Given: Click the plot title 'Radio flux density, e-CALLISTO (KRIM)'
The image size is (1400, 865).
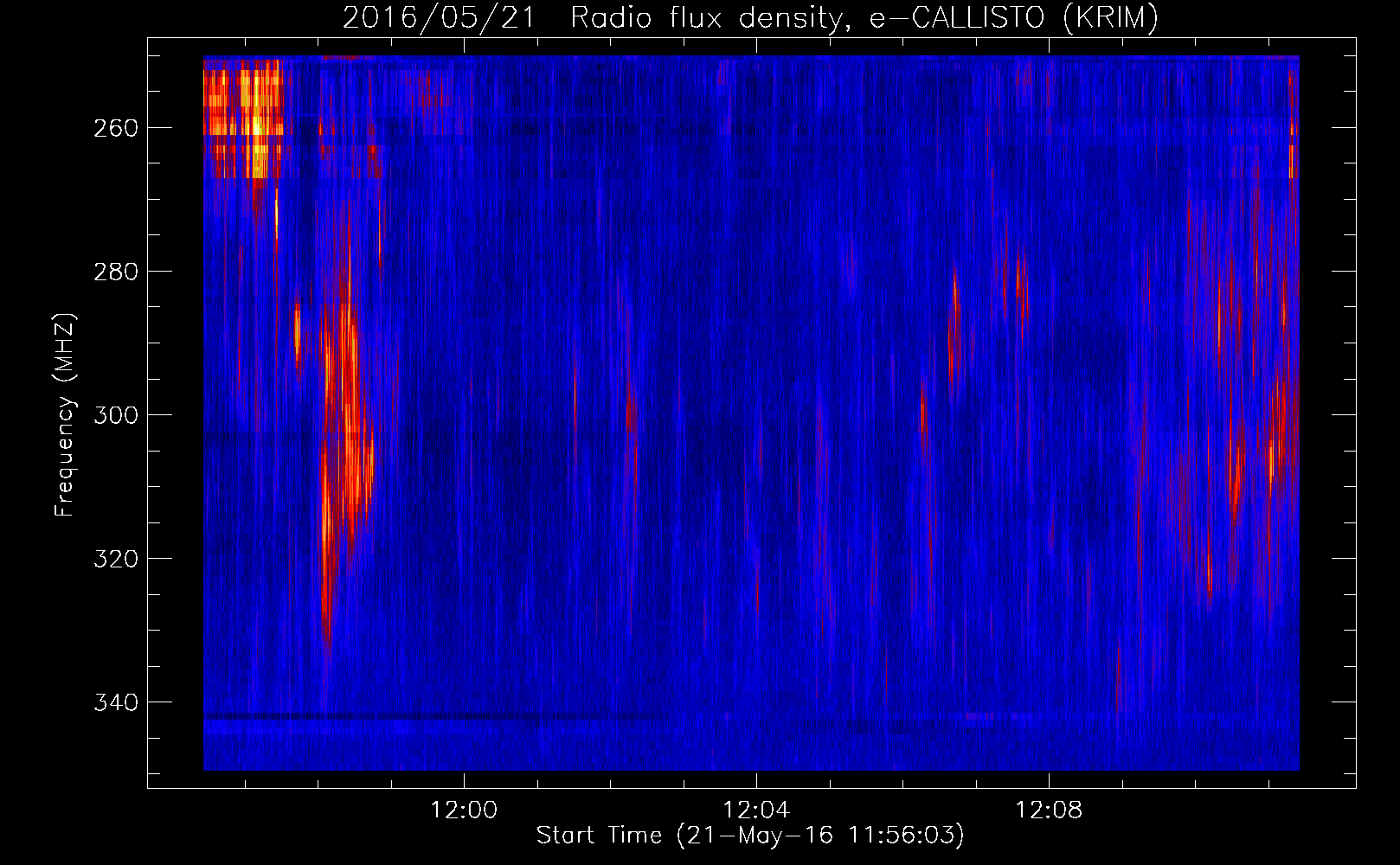Looking at the screenshot, I should coord(864,17).
